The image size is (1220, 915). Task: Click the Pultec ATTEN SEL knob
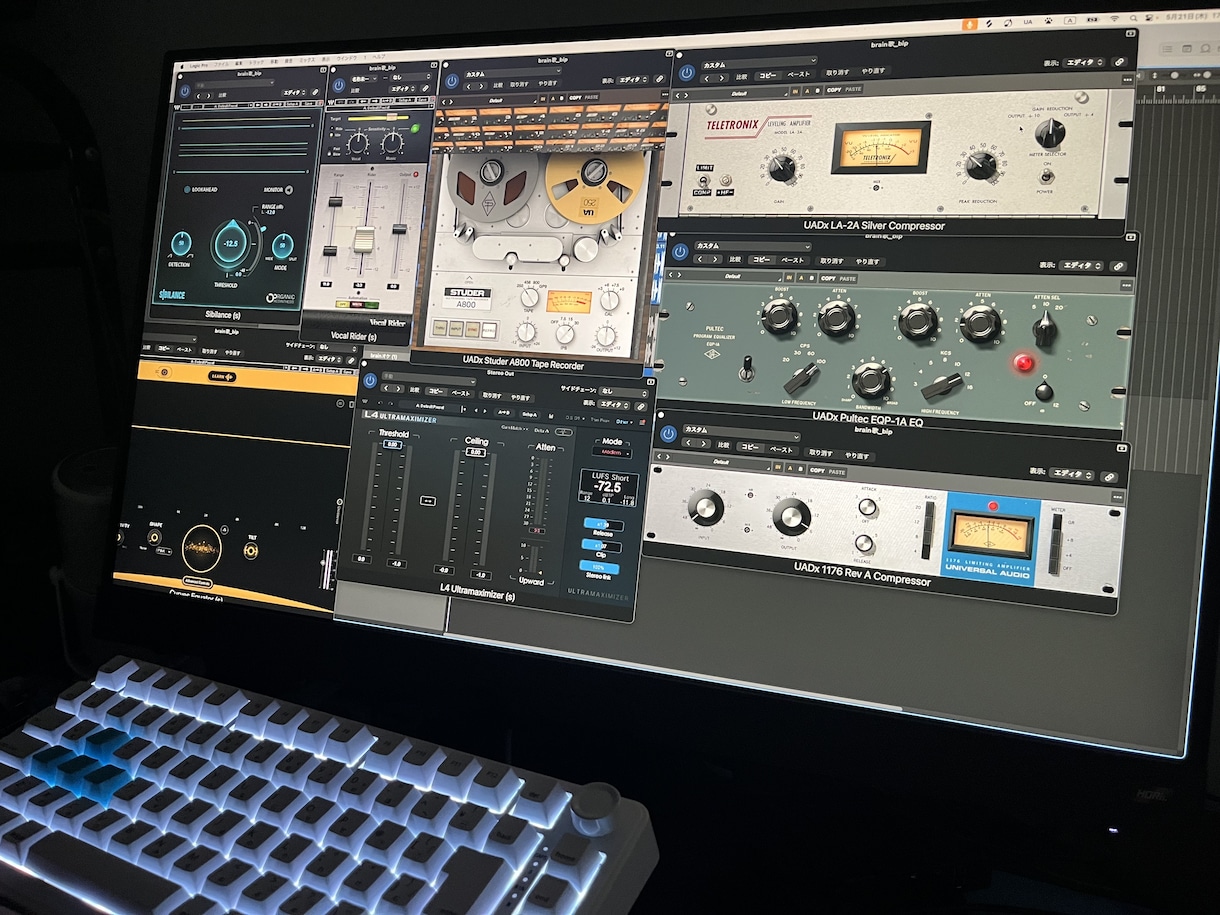[x=1046, y=328]
